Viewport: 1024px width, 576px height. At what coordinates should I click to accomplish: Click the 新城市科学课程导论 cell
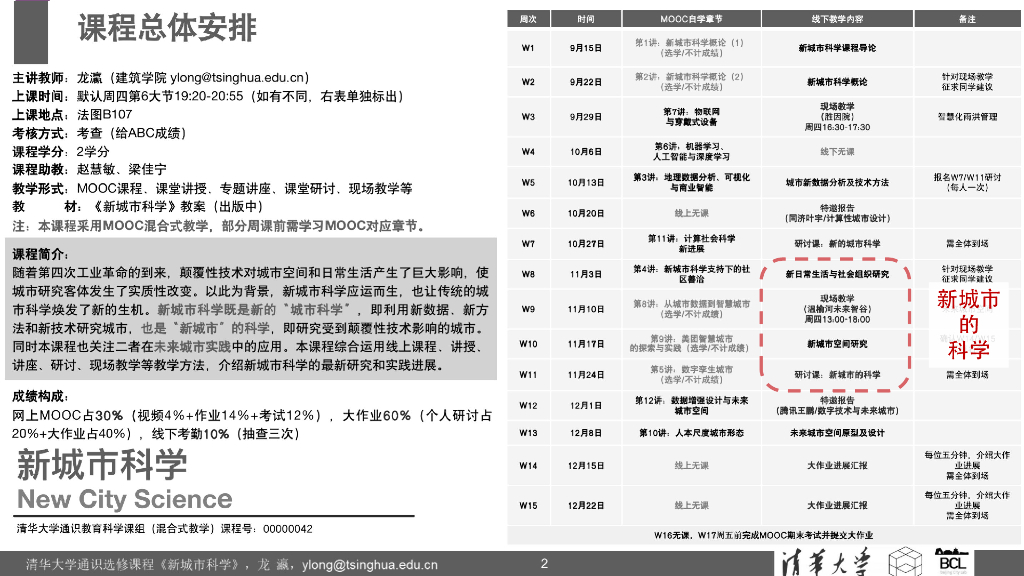tap(837, 48)
